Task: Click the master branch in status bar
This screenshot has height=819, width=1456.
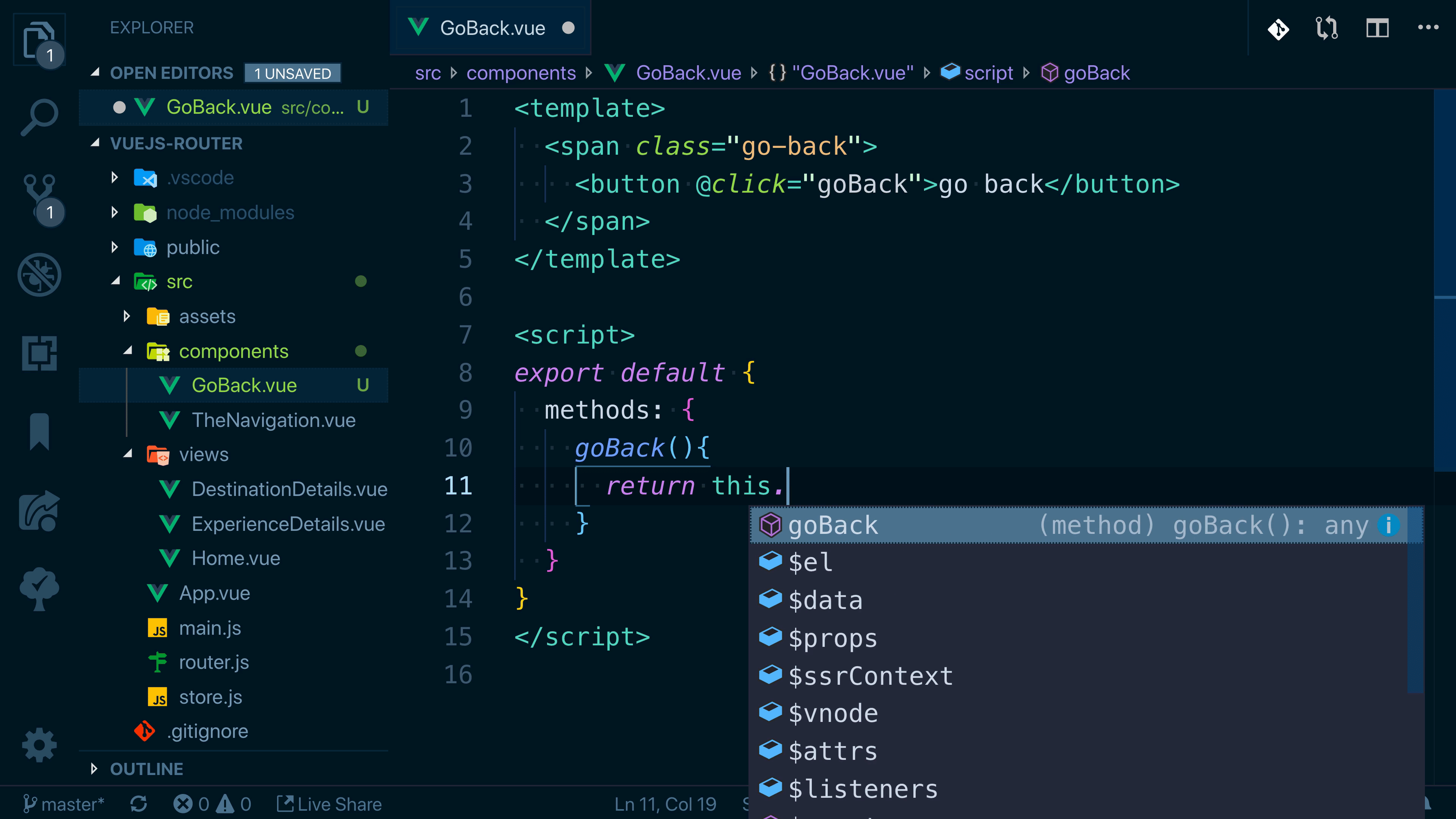Action: coord(64,804)
